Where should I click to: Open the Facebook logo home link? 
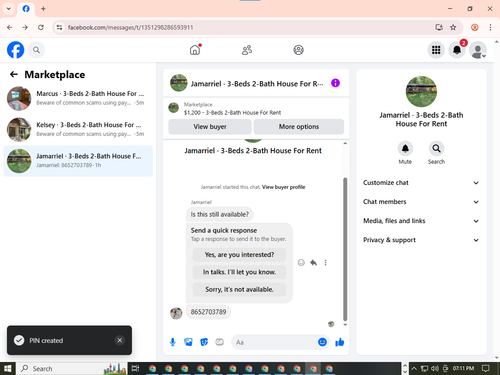(15, 50)
